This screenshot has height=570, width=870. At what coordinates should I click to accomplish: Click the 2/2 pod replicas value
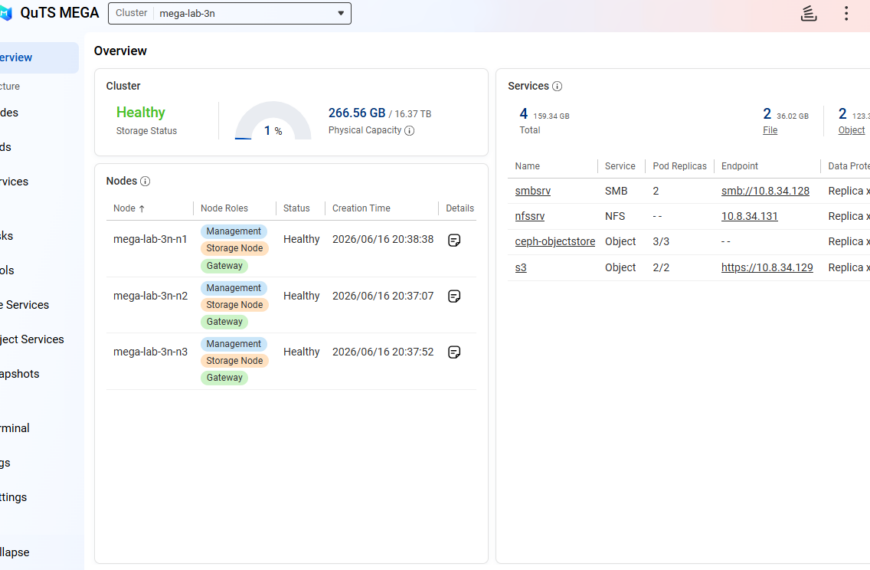click(661, 268)
